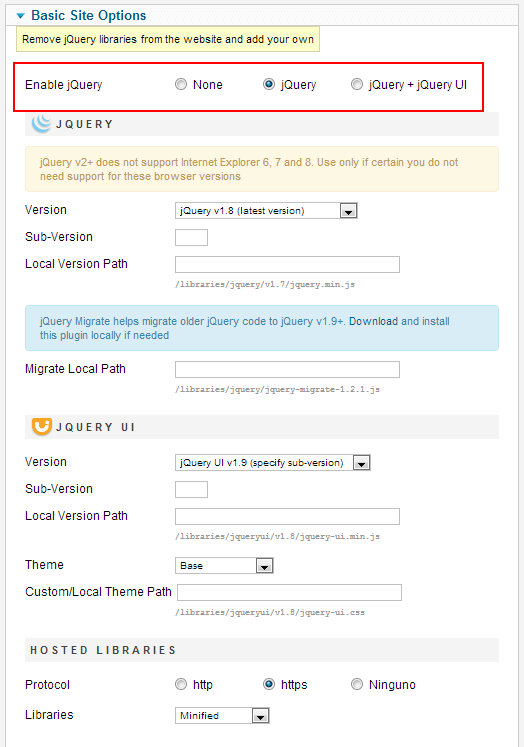The width and height of the screenshot is (524, 747).
Task: Select the jQuery radio option
Action: tap(269, 84)
